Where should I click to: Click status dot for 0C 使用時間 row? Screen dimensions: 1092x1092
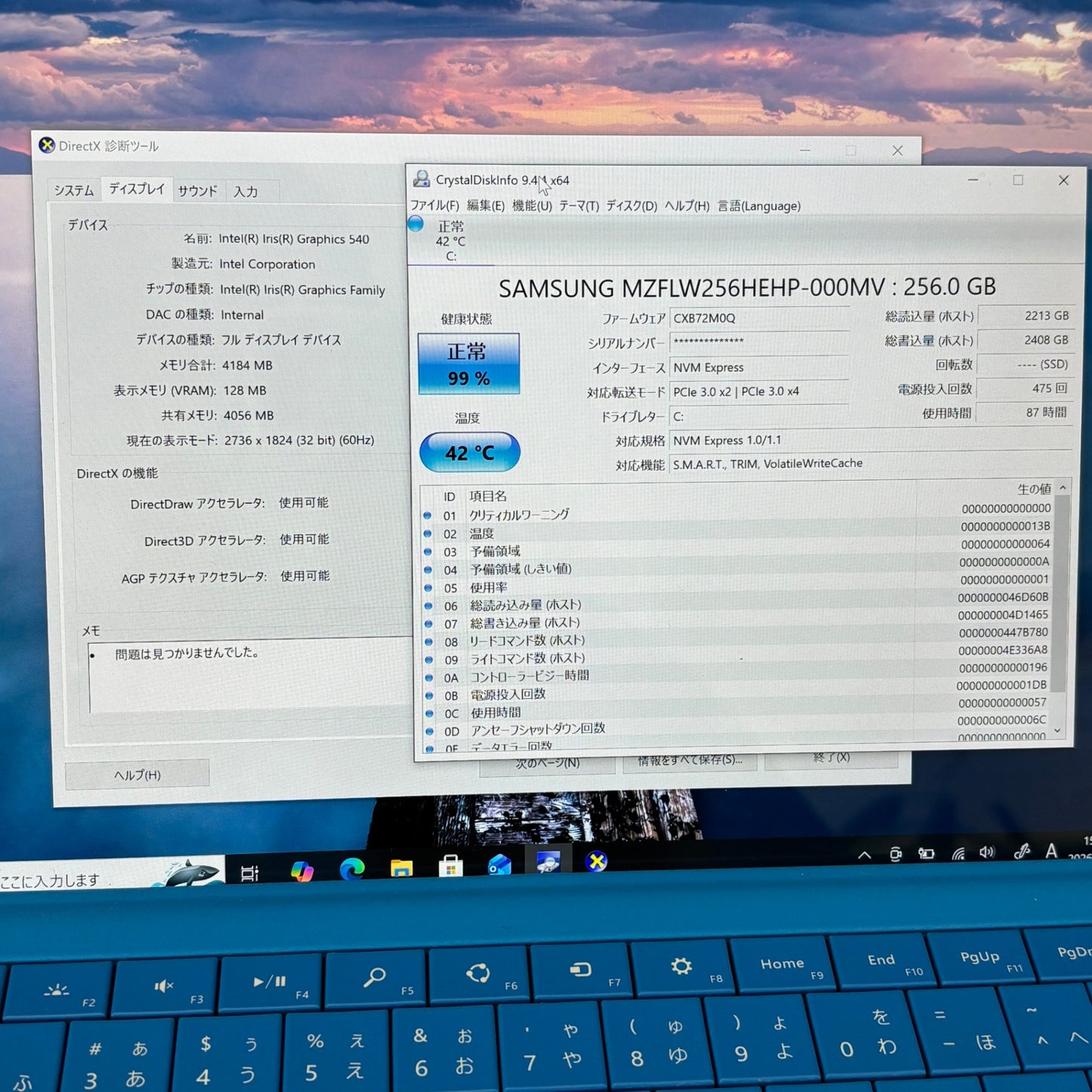428,713
